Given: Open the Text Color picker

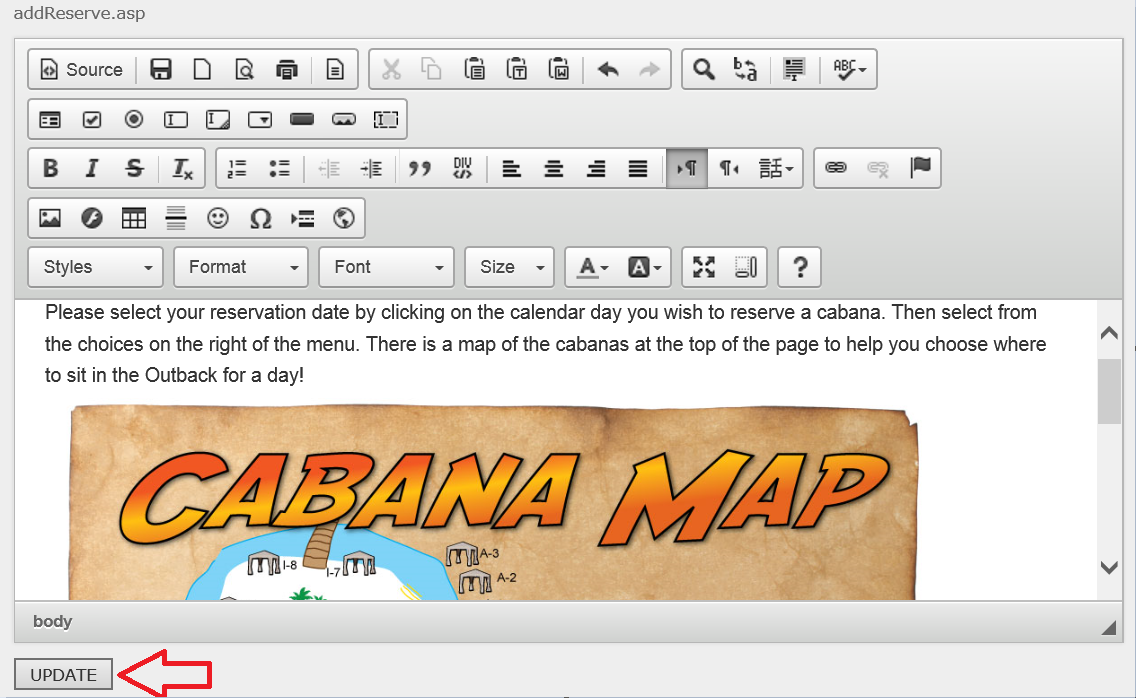Looking at the screenshot, I should pos(593,267).
